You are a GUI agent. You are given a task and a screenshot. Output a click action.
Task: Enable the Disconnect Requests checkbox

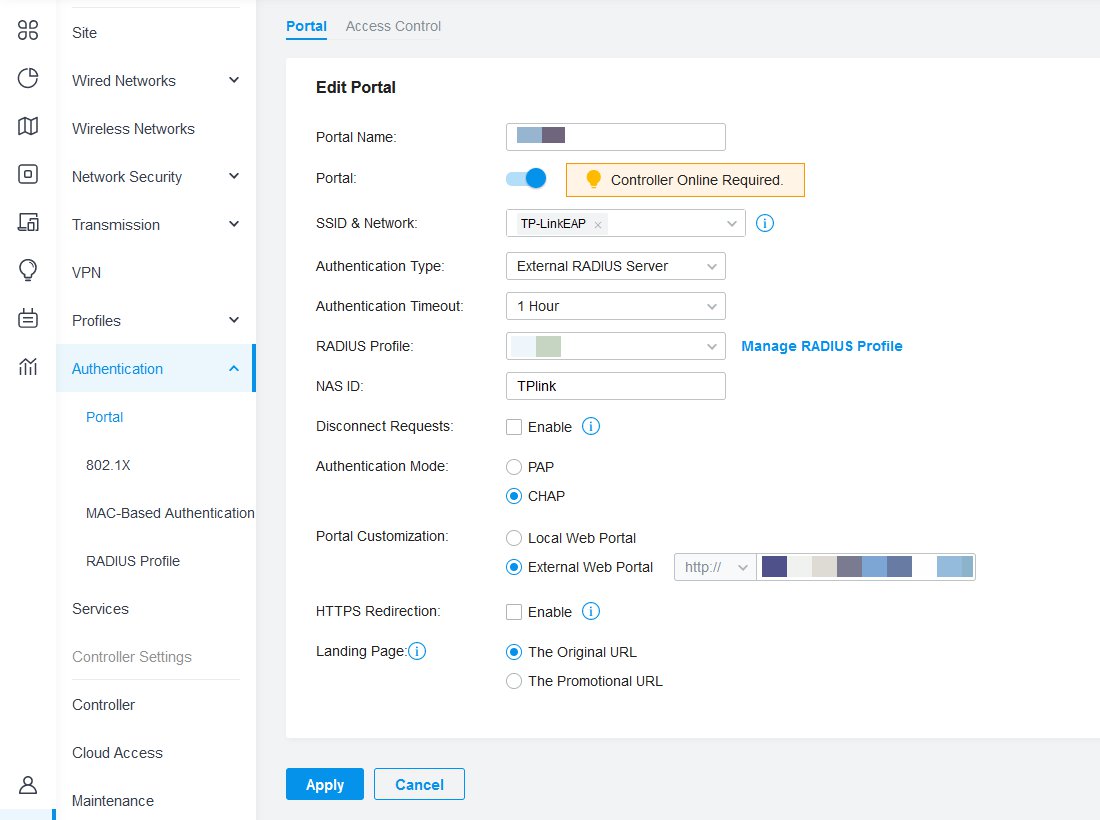[514, 427]
